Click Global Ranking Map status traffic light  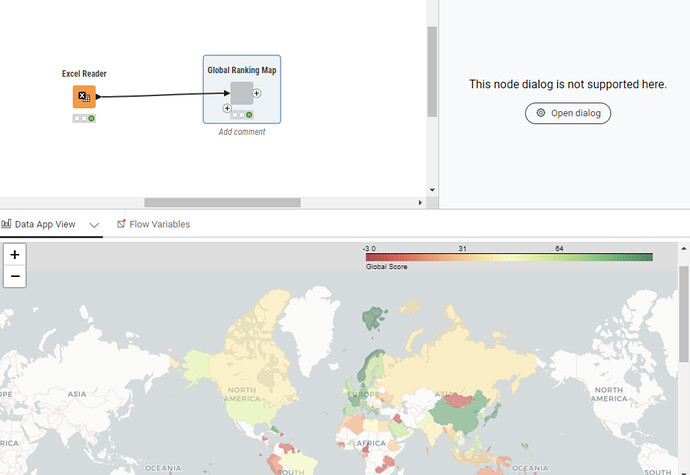[x=242, y=115]
